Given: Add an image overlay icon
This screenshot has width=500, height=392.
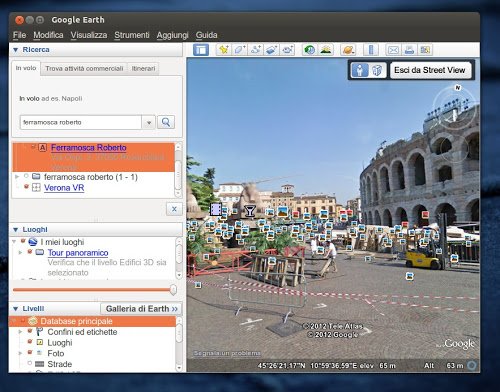Looking at the screenshot, I should [x=271, y=50].
